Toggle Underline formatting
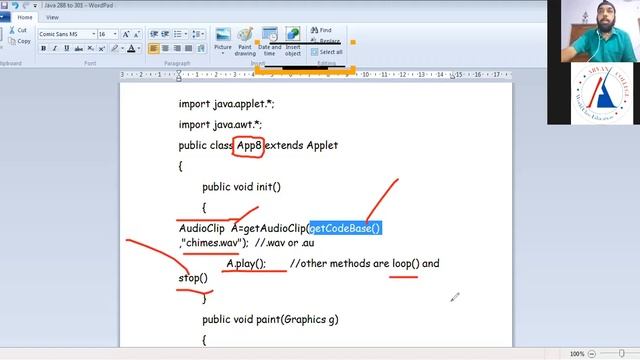The height and width of the screenshot is (360, 640). (x=67, y=49)
